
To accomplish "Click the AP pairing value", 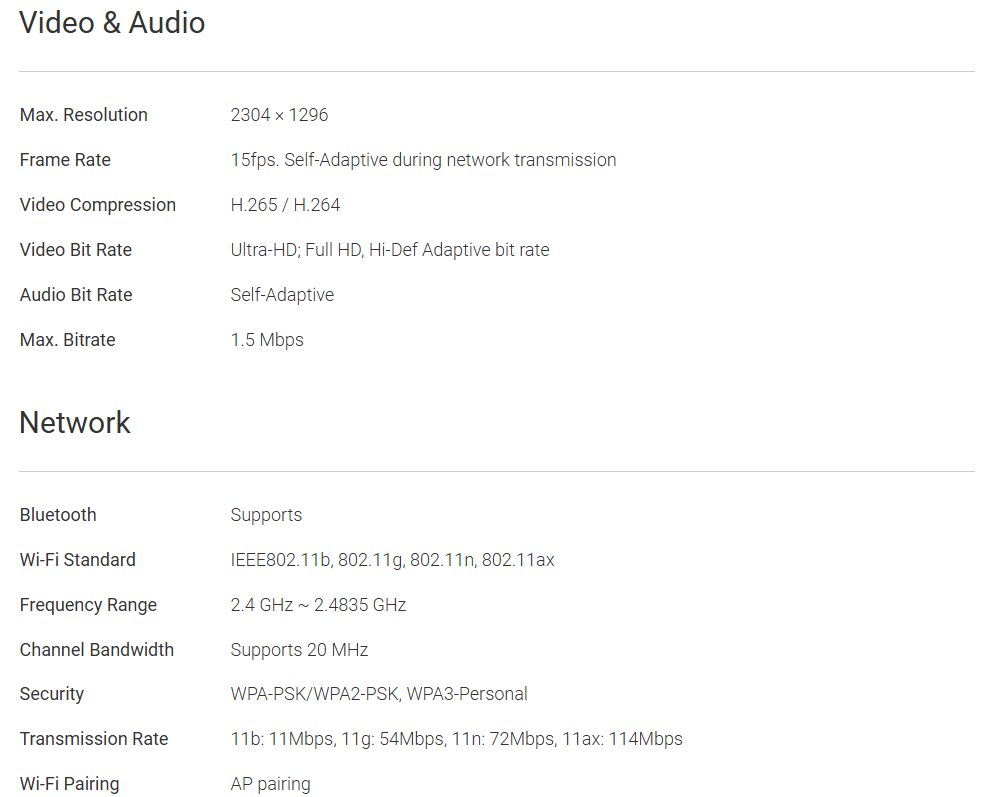I will (x=270, y=784).
